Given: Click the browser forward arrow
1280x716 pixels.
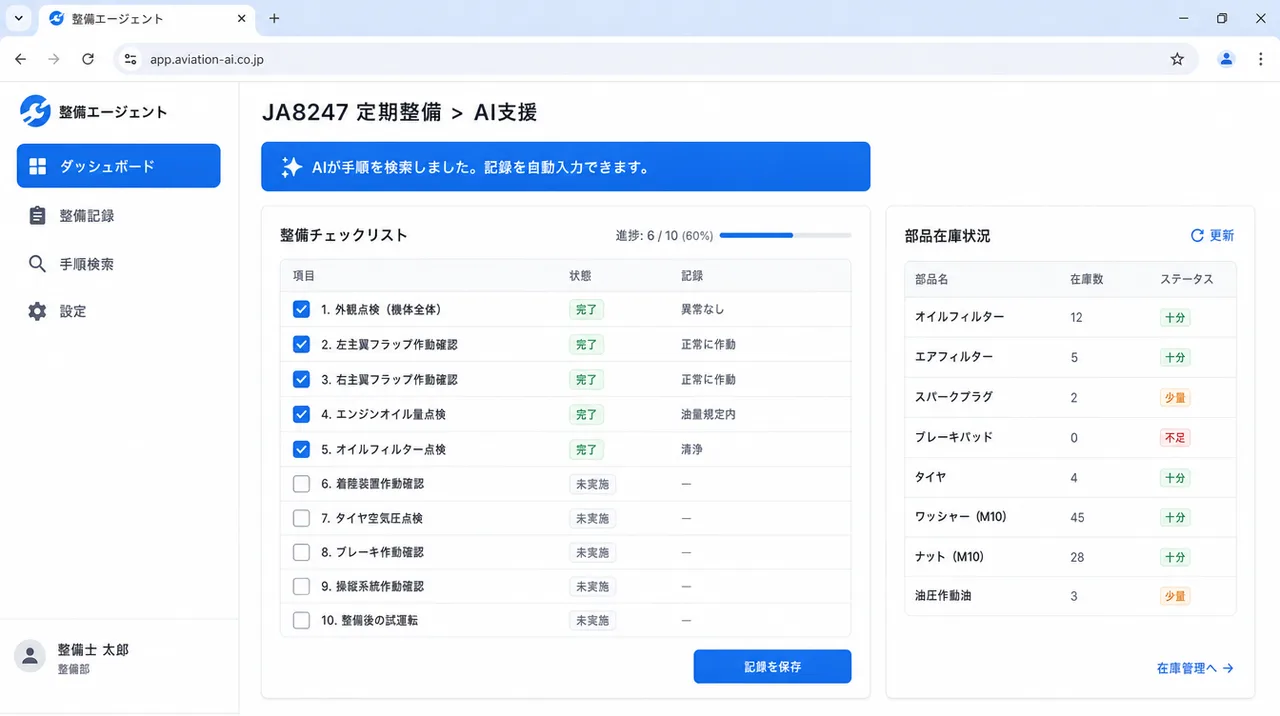Looking at the screenshot, I should pos(54,59).
